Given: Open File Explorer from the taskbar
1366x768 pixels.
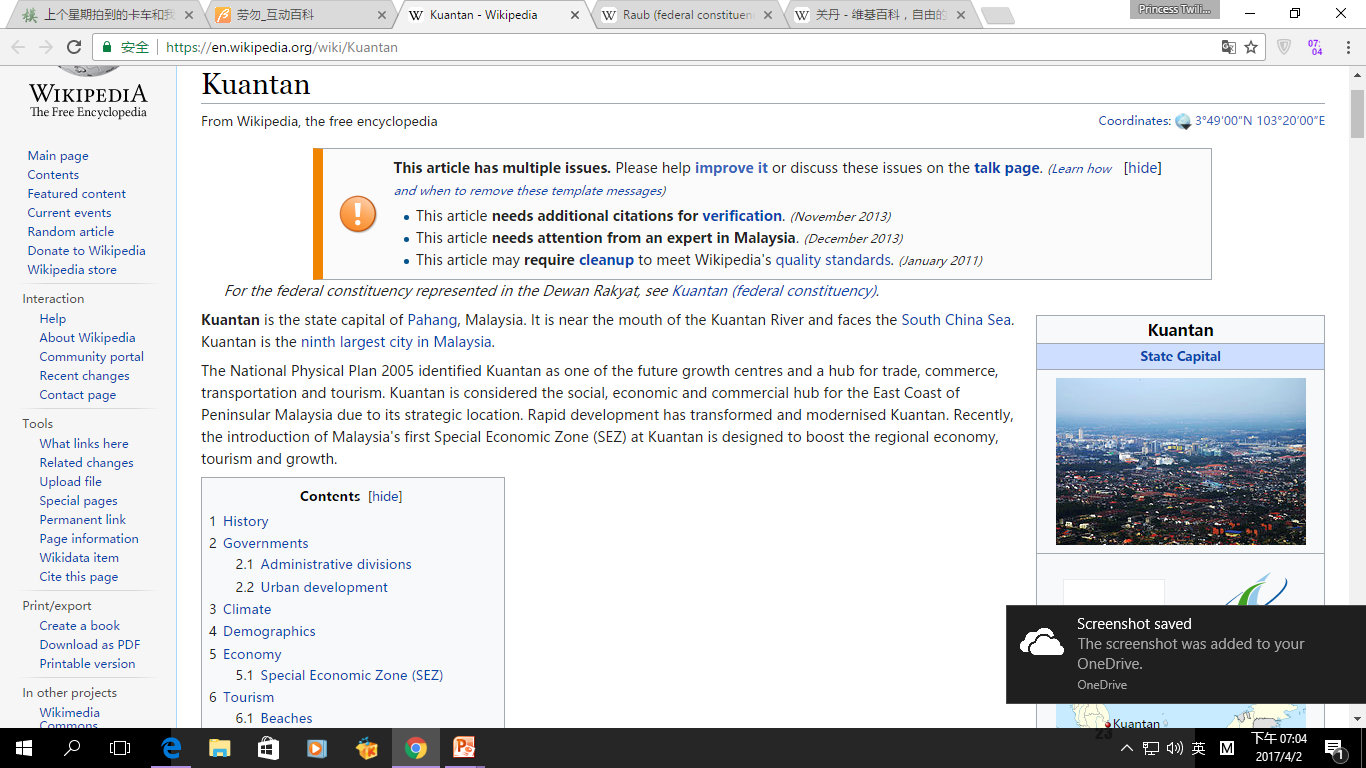Looking at the screenshot, I should (x=219, y=748).
